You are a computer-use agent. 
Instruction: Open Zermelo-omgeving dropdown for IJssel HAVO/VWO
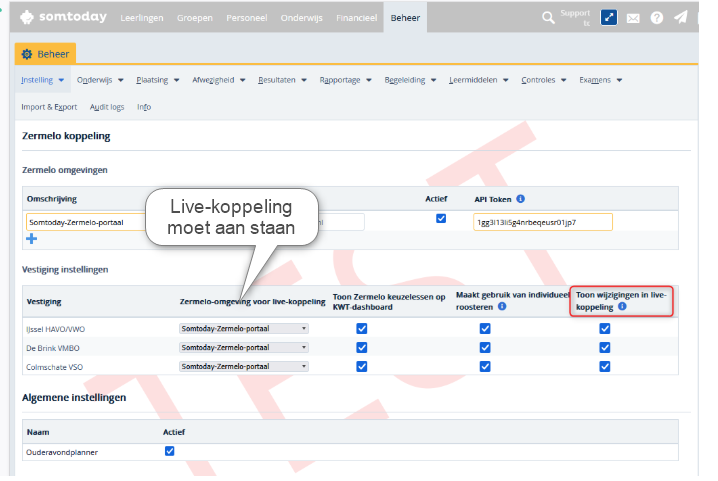[244, 328]
